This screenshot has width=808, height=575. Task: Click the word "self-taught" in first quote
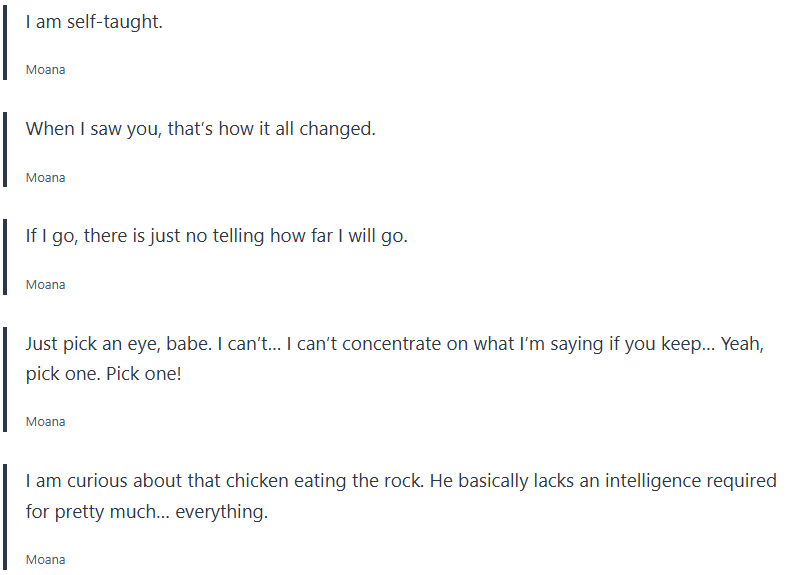114,22
